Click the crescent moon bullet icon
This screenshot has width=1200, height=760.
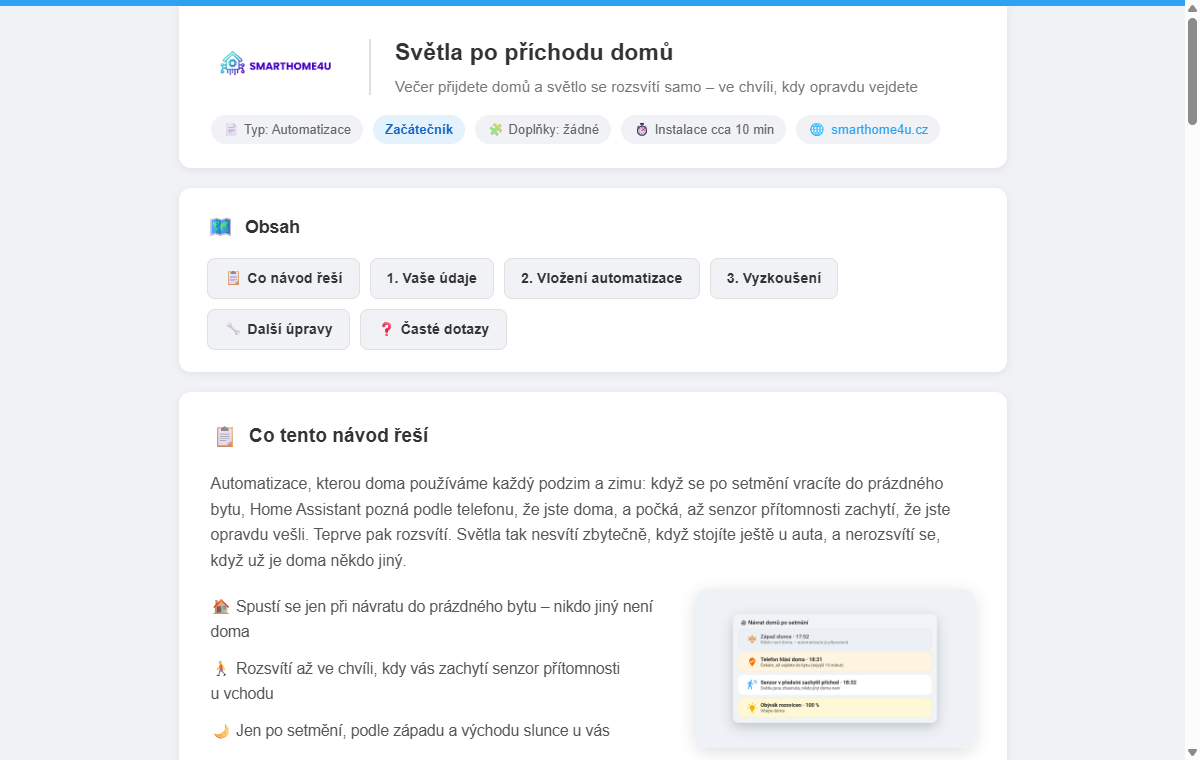[221, 730]
